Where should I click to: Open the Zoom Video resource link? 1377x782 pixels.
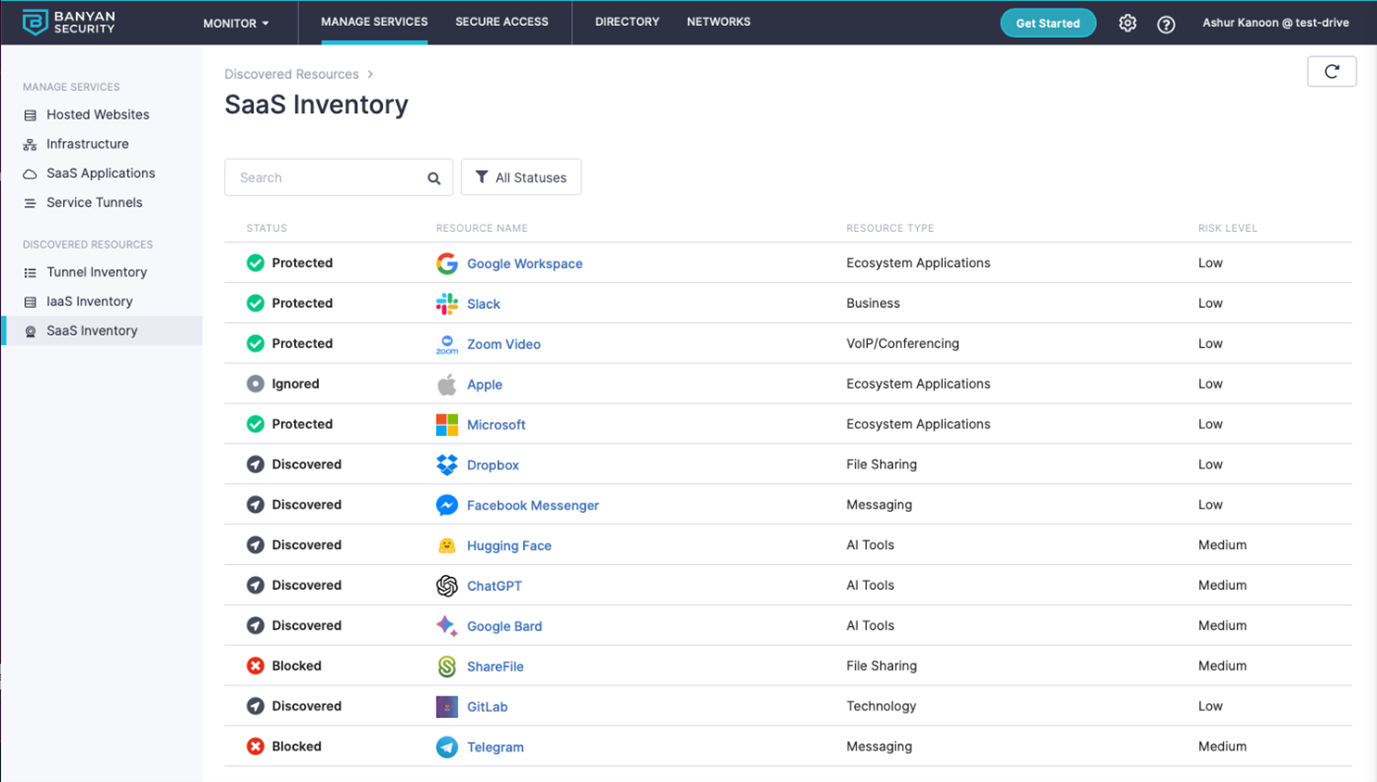(x=504, y=344)
